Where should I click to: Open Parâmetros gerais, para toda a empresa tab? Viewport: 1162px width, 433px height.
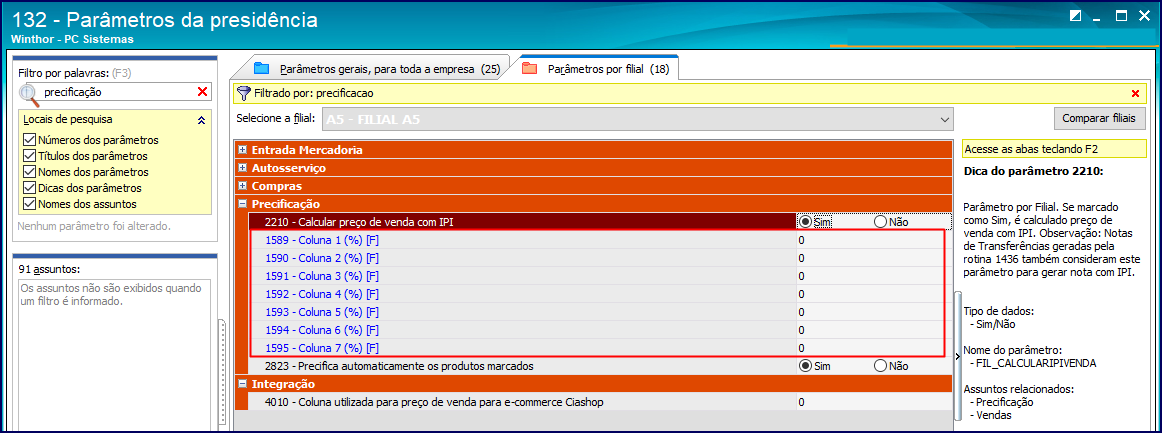(378, 70)
